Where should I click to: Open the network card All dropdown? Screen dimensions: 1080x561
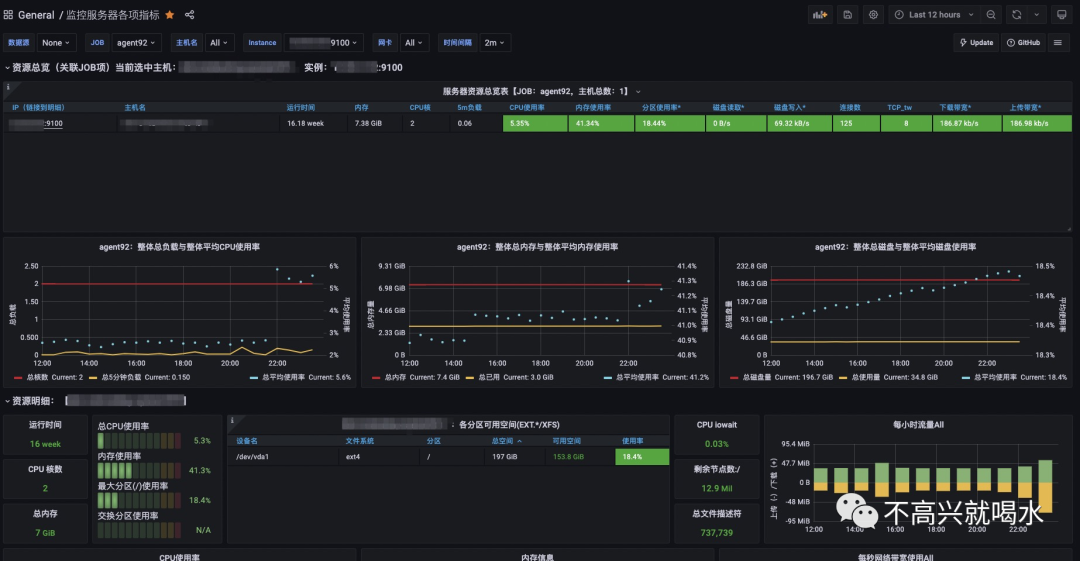pos(413,43)
